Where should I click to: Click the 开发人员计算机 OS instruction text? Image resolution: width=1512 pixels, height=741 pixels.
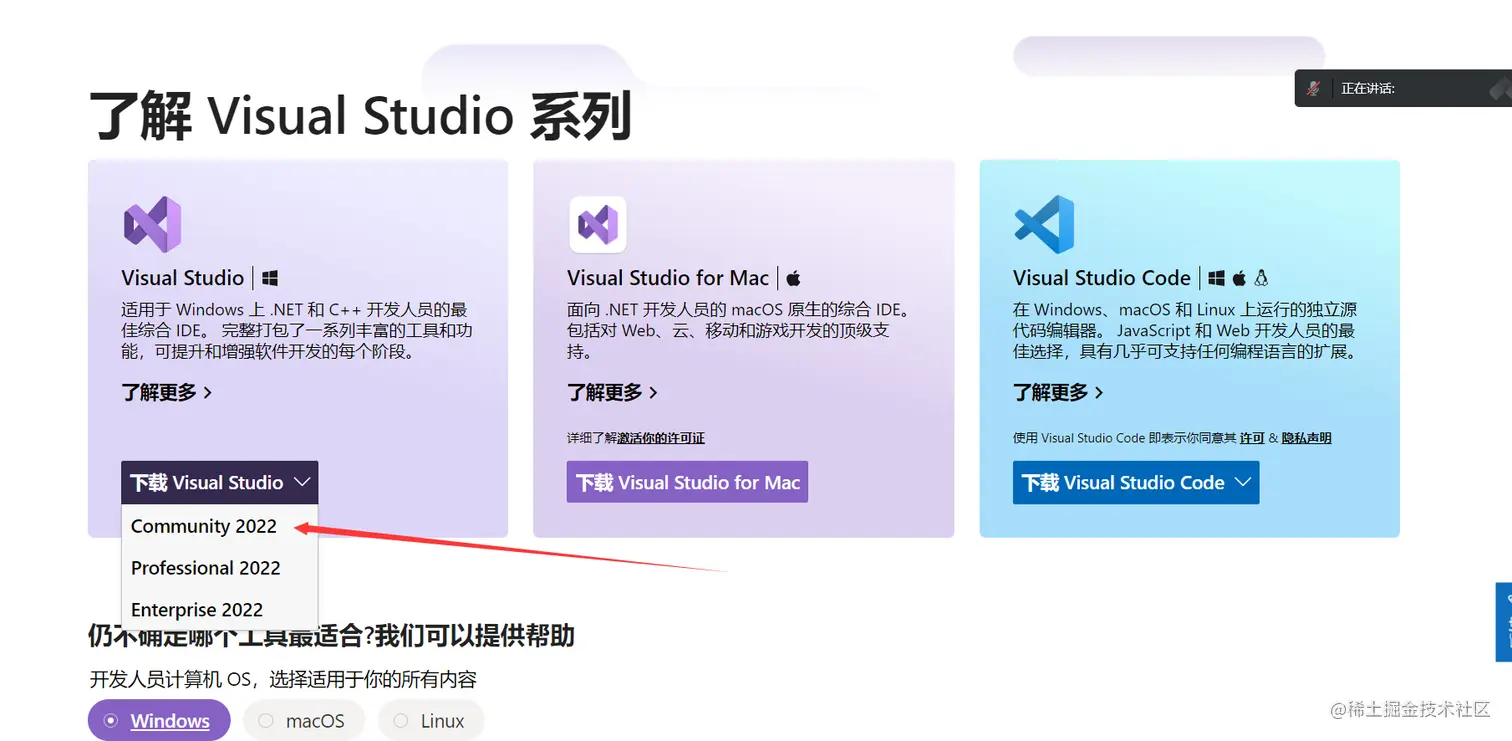click(283, 680)
